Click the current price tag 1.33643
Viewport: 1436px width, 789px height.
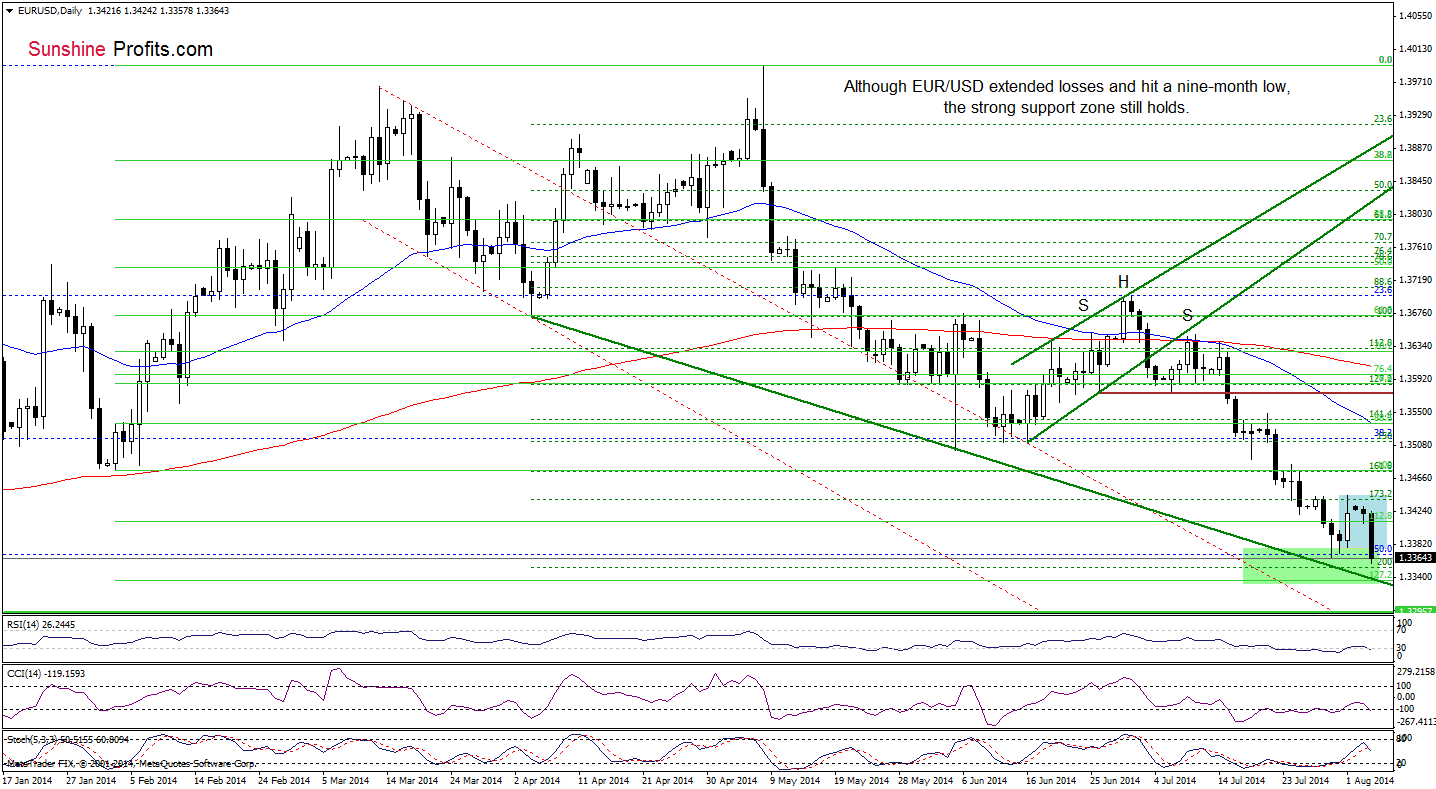pos(1416,558)
